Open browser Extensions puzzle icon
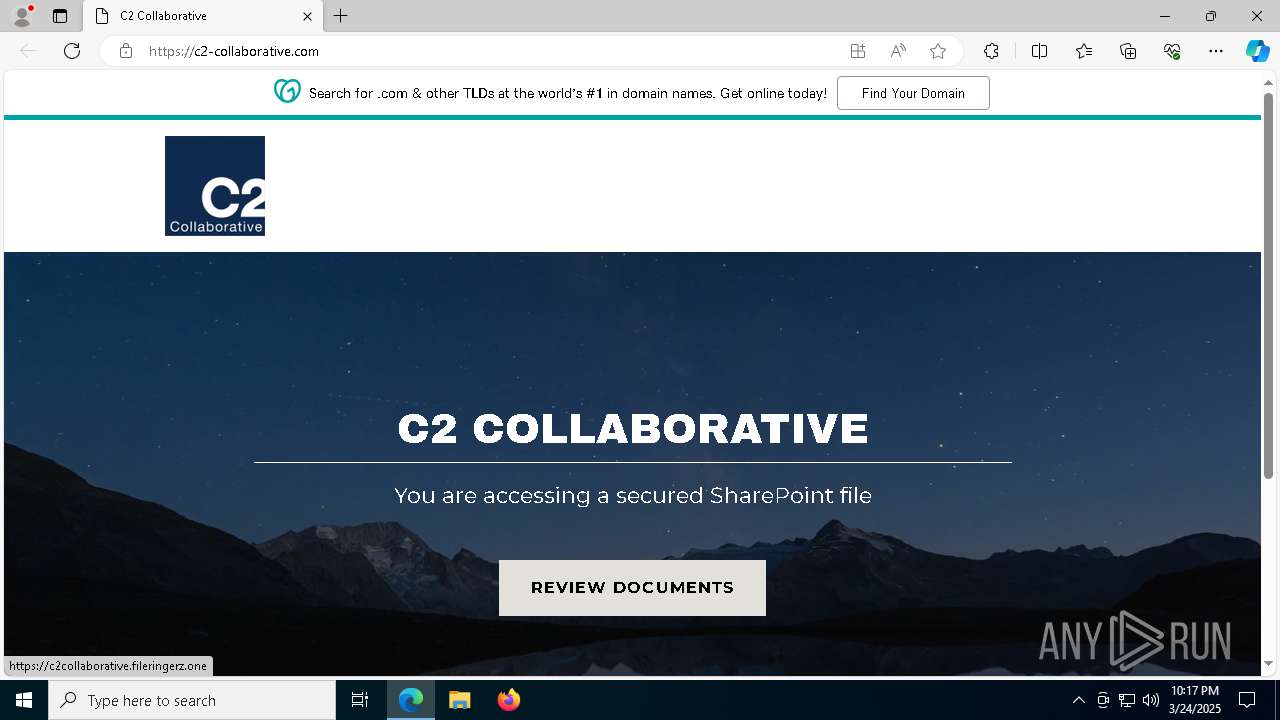 [x=991, y=51]
